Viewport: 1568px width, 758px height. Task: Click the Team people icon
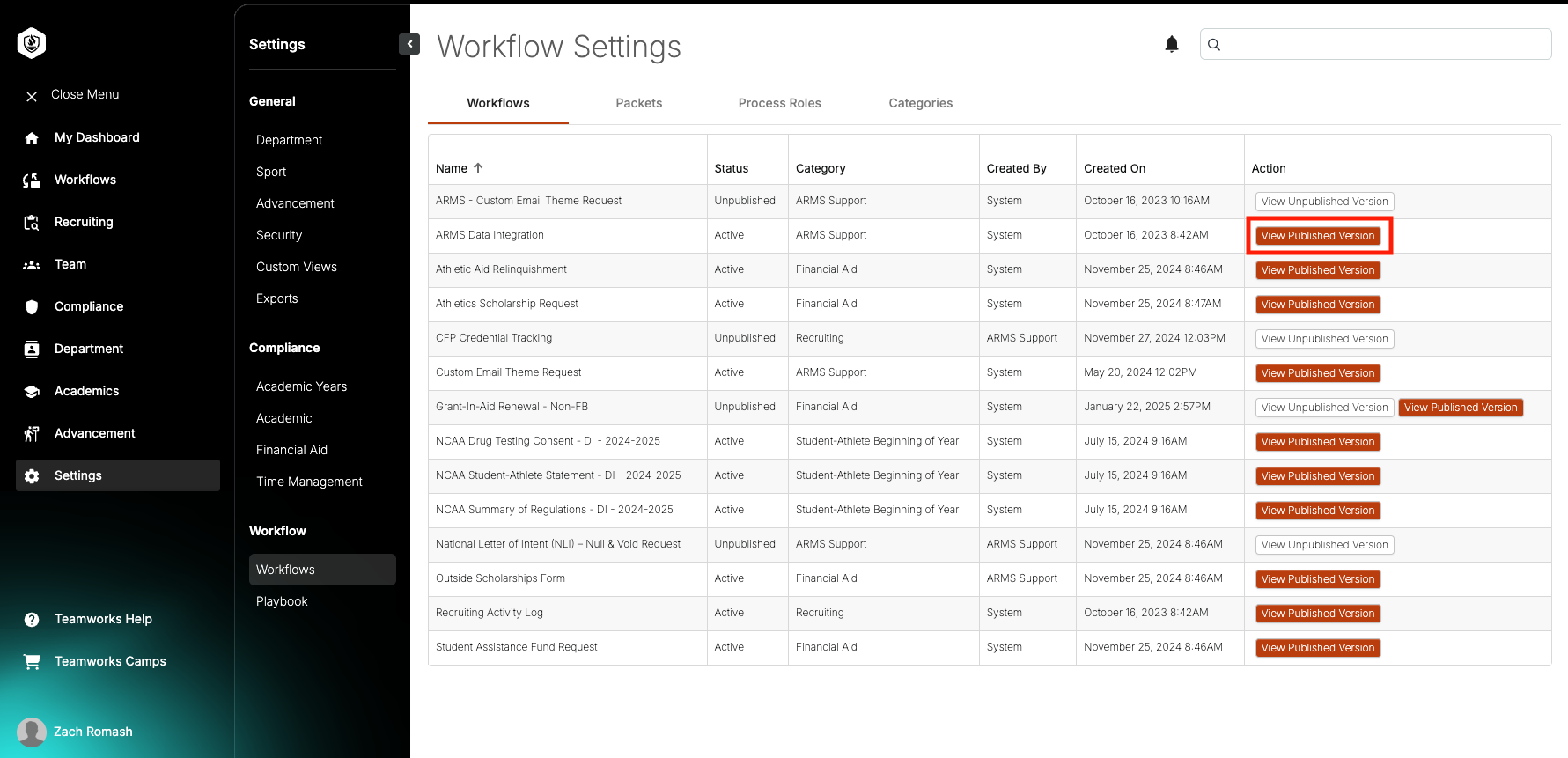click(32, 265)
